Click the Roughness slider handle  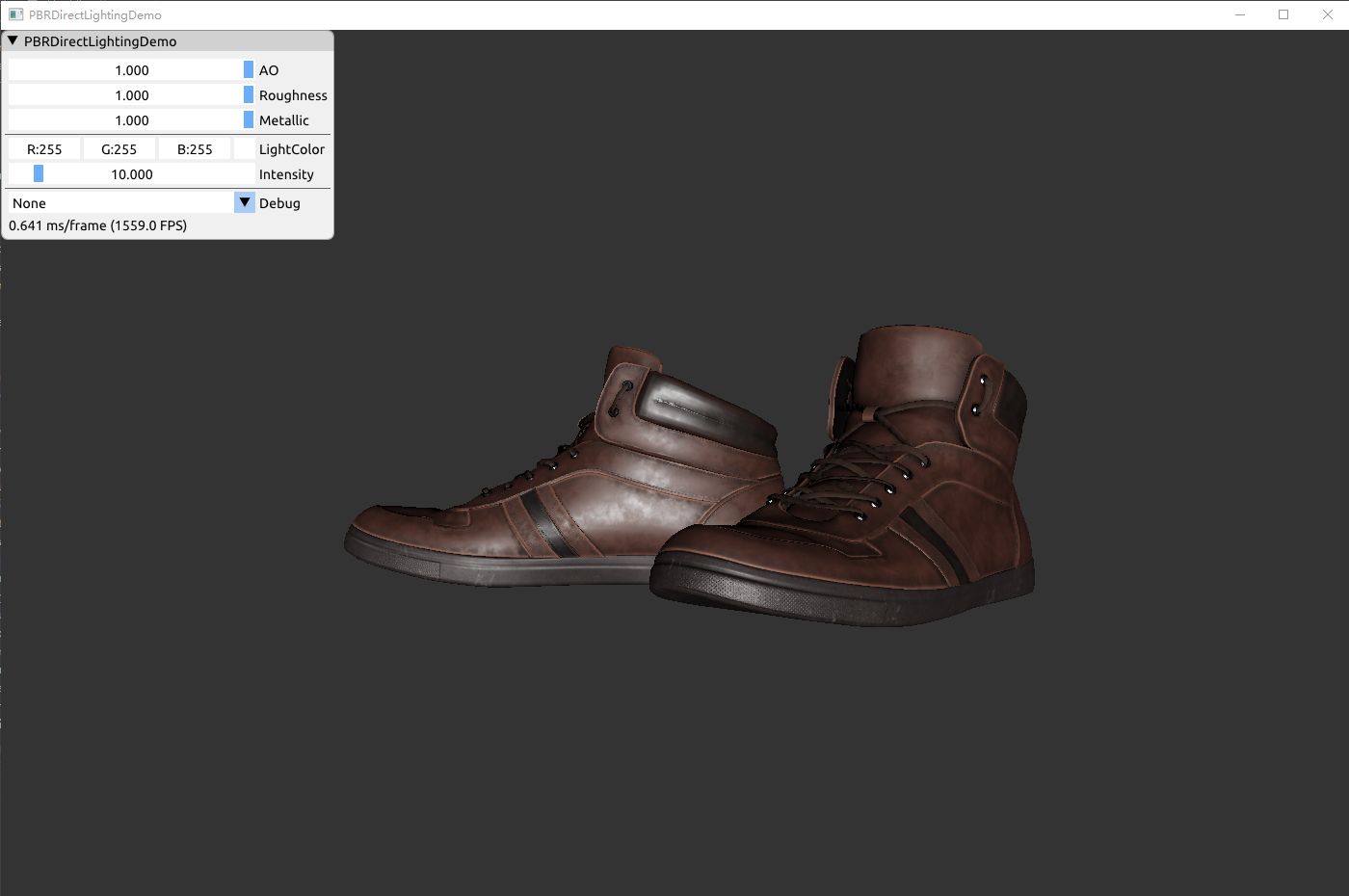click(x=249, y=94)
